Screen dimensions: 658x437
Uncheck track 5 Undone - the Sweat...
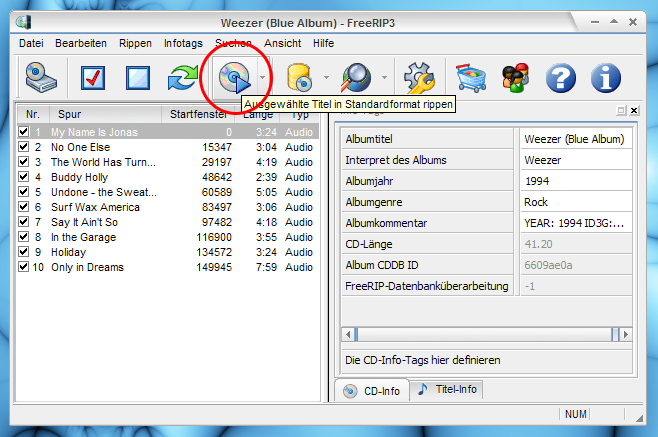24,192
